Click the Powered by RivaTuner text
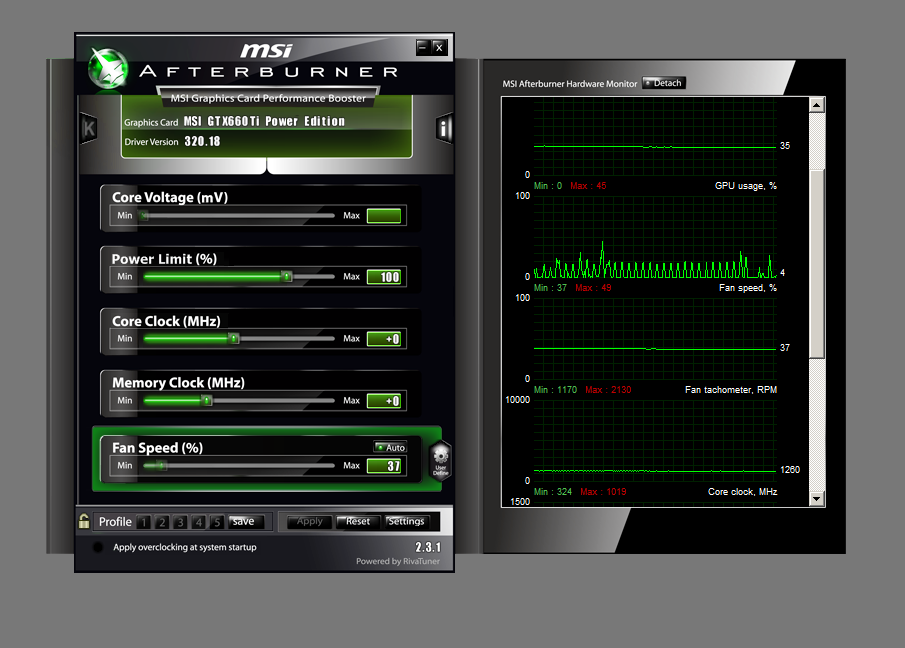Viewport: 905px width, 648px height. (x=398, y=561)
